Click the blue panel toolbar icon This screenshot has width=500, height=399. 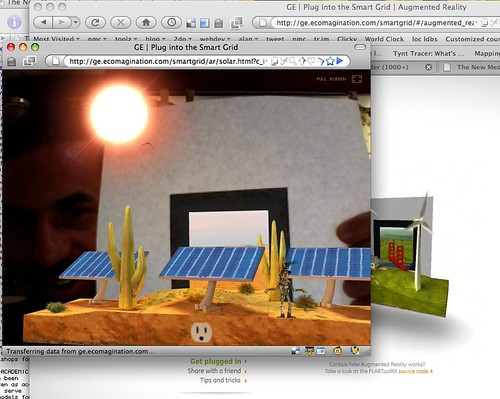tap(205, 23)
